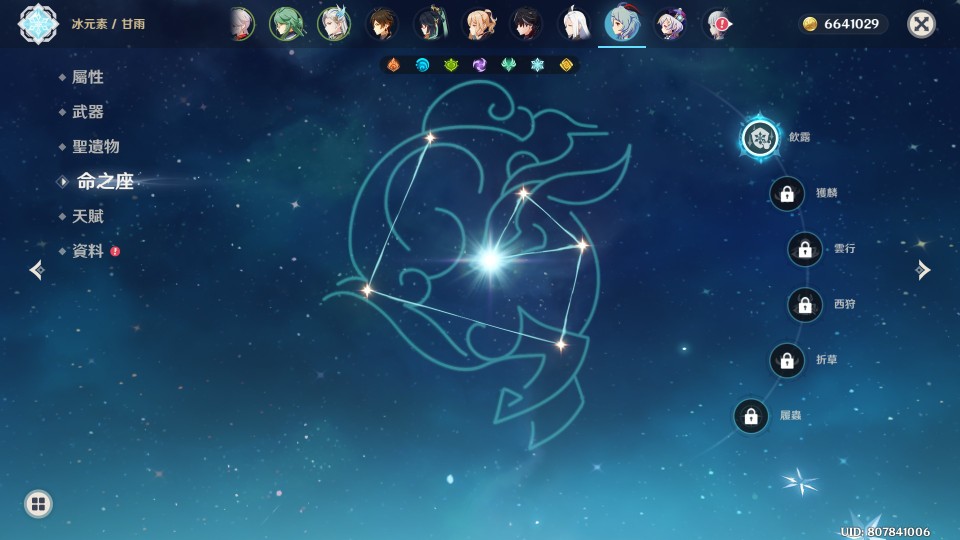Close the character screen with X
This screenshot has height=540, width=960.
point(921,24)
